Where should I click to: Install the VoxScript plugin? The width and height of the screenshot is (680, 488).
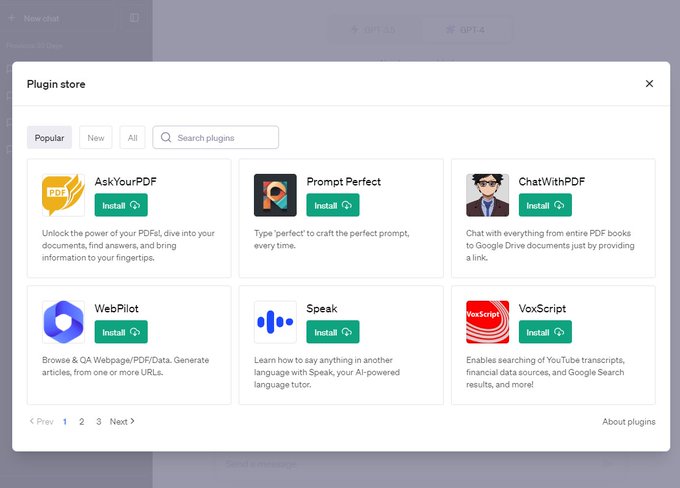click(545, 332)
